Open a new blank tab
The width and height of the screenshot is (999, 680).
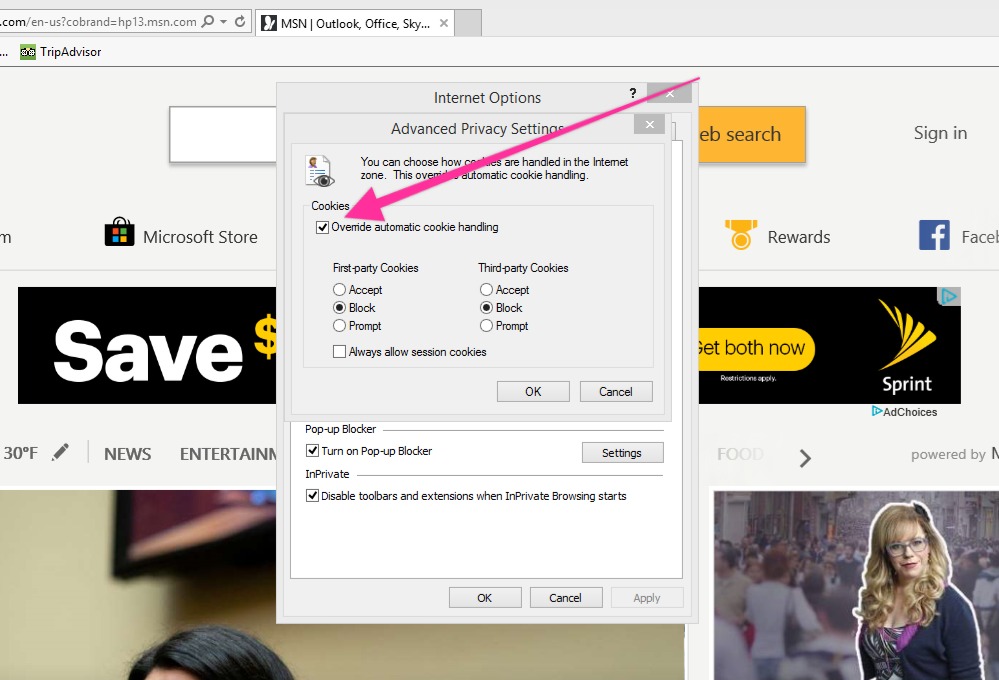click(x=468, y=24)
